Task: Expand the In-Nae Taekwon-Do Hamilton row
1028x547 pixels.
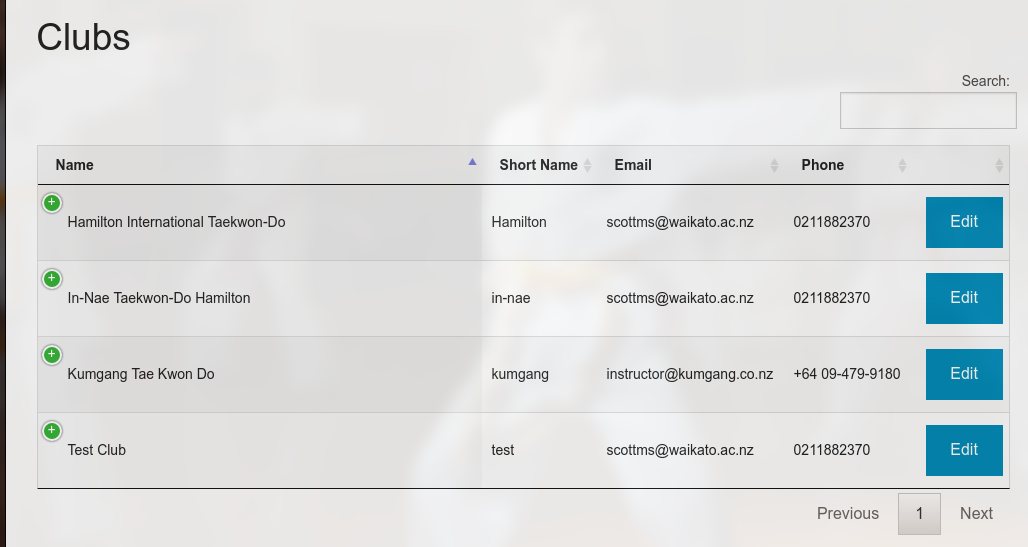Action: coord(52,279)
